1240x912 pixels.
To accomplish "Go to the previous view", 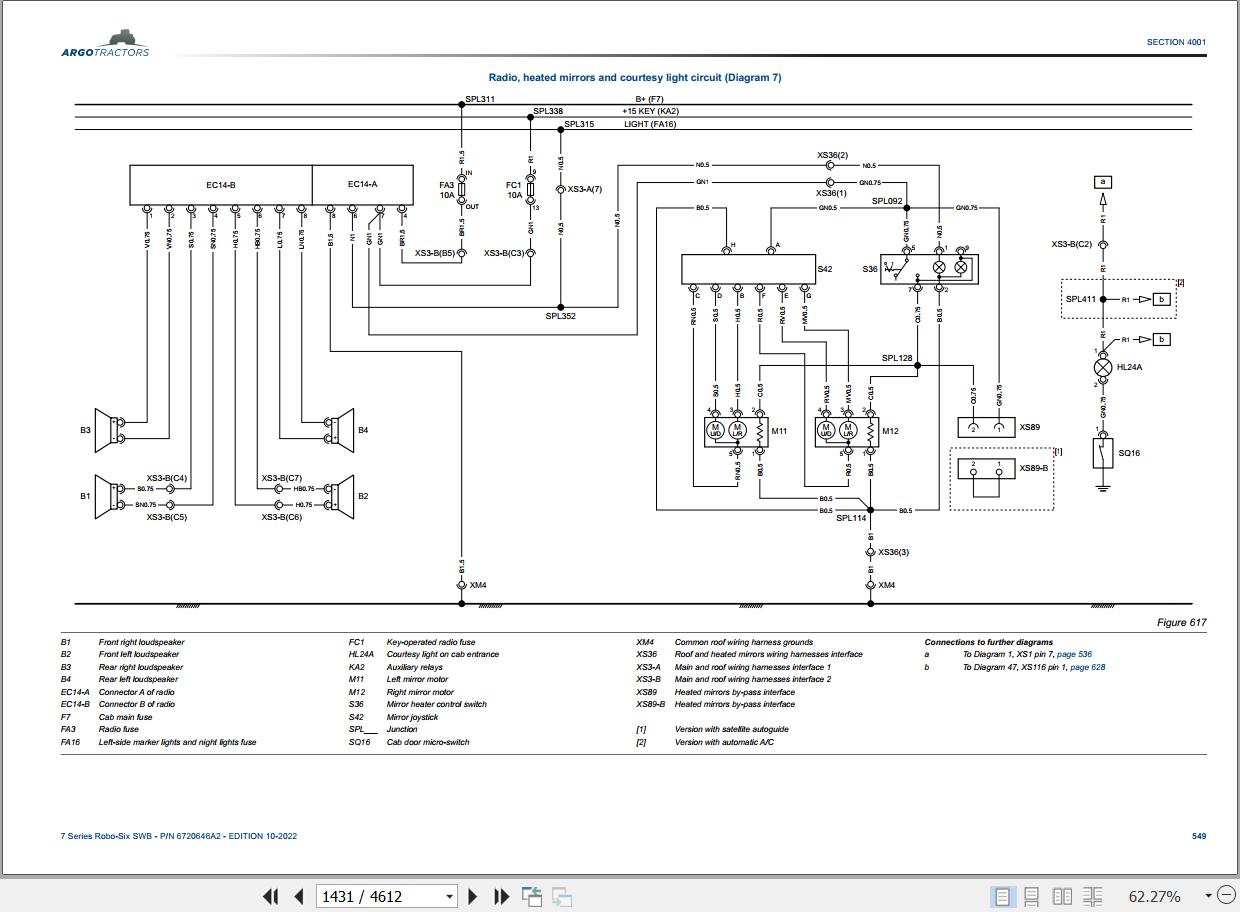I will click(x=531, y=896).
